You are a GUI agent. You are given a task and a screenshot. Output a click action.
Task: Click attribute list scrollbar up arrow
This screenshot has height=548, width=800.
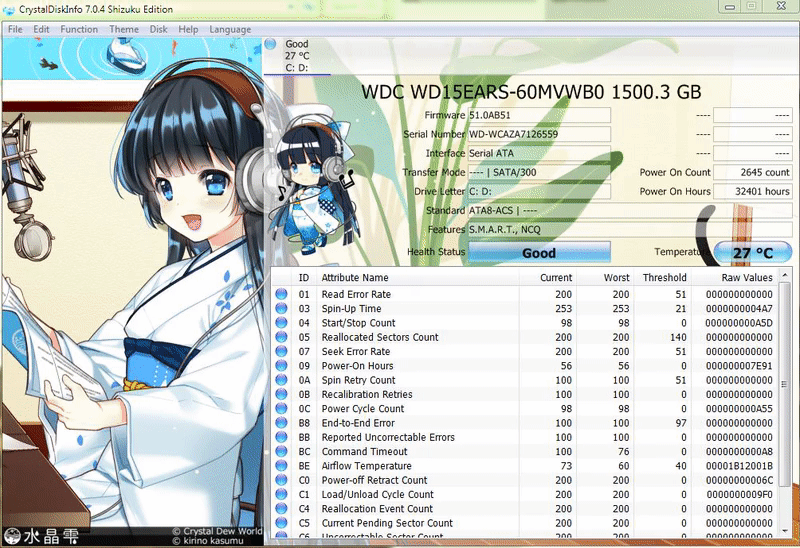(785, 276)
